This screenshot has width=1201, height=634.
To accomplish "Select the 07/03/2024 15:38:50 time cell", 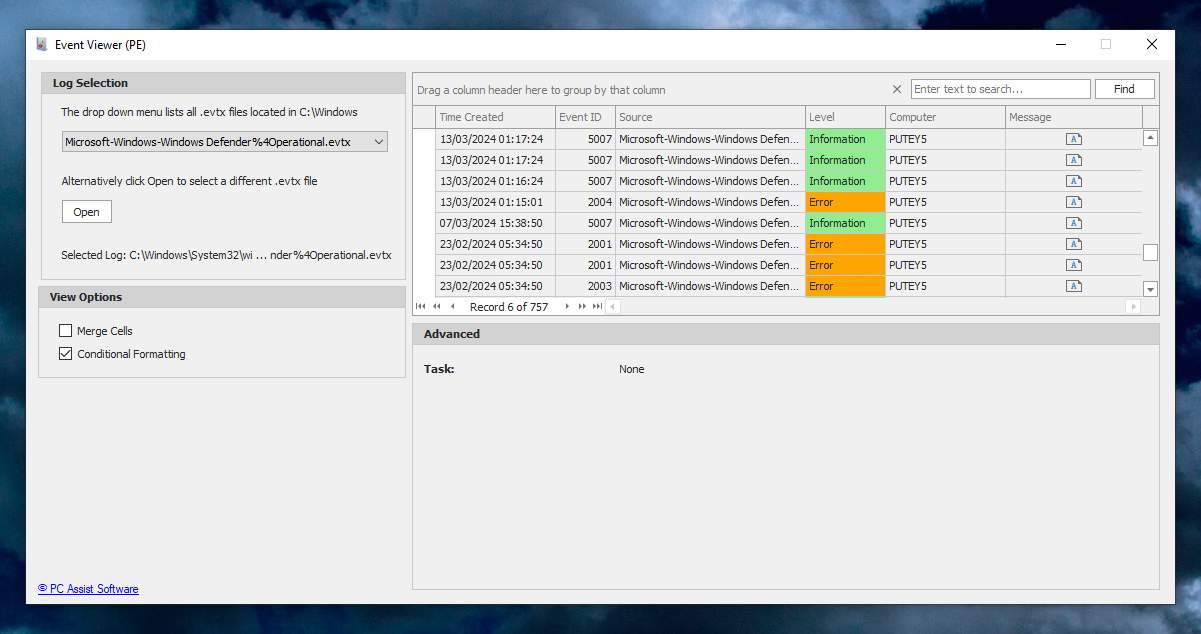I will click(x=495, y=223).
